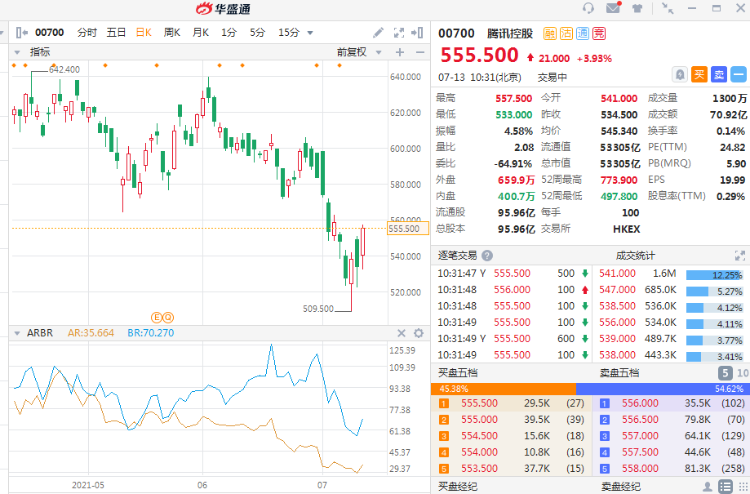750x494 pixels.
Task: Click the 卖盘五档 ask levels header
Action: 619,373
